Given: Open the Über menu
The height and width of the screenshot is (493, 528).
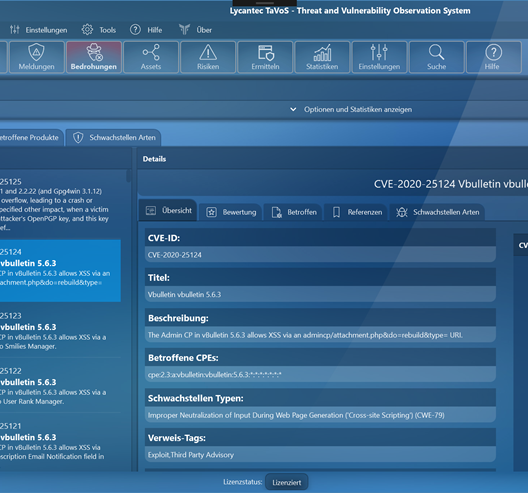Looking at the screenshot, I should [x=204, y=30].
